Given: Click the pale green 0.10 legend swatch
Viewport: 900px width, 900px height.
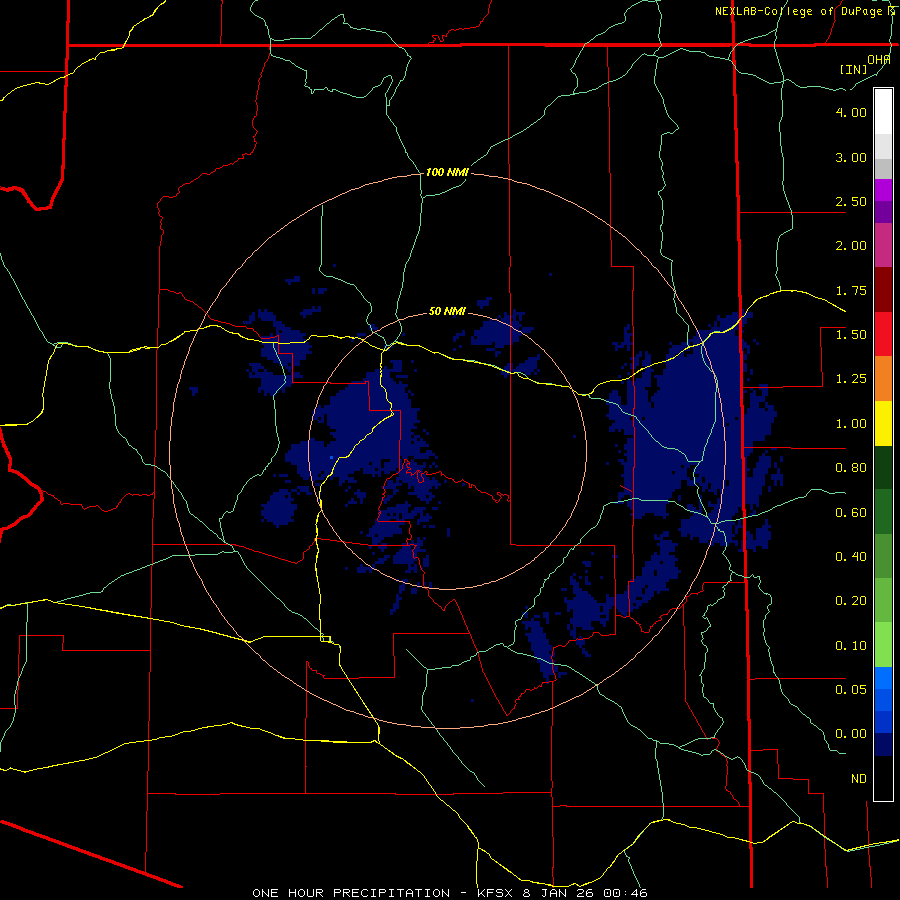Looking at the screenshot, I should pos(883,645).
